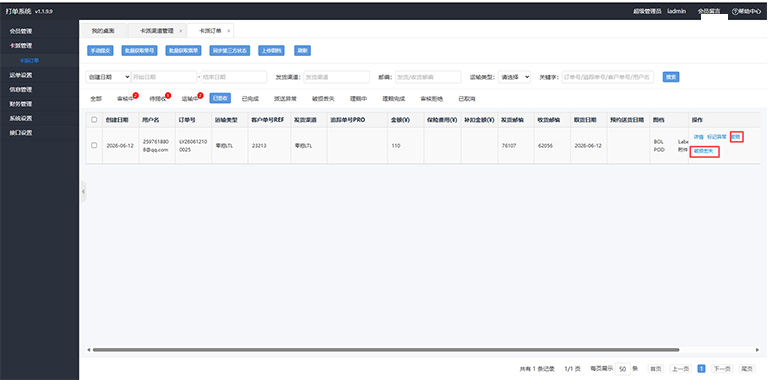
Task: Filter orders by 理赔完成 status
Action: [394, 99]
